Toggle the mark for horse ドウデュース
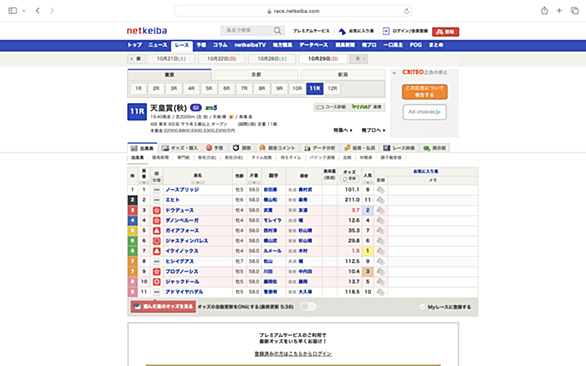The width and height of the screenshot is (586, 366). click(x=157, y=210)
